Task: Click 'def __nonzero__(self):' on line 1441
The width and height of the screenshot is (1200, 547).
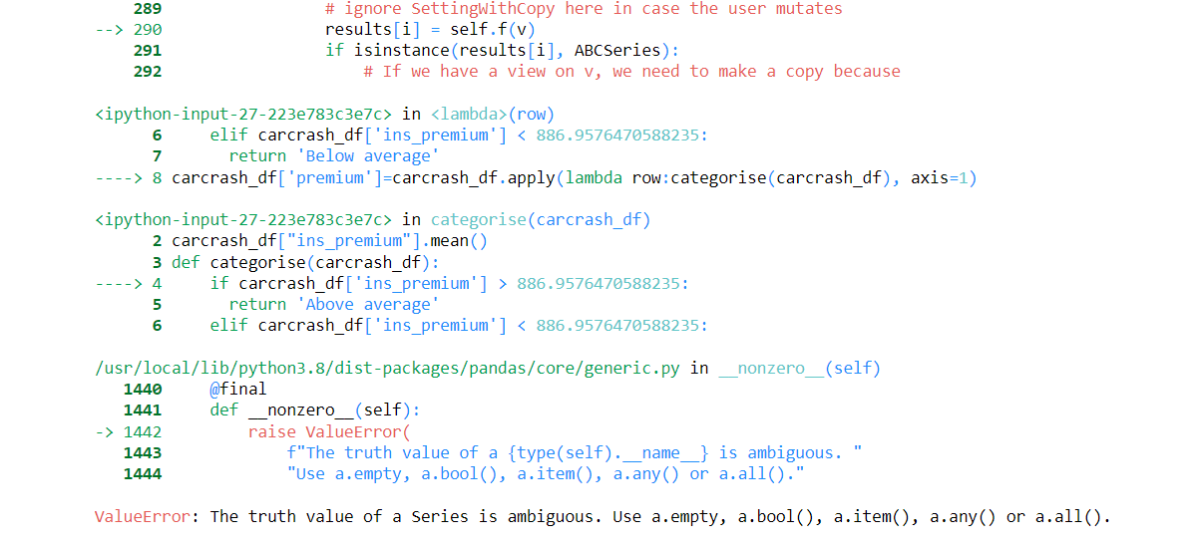Action: point(315,410)
